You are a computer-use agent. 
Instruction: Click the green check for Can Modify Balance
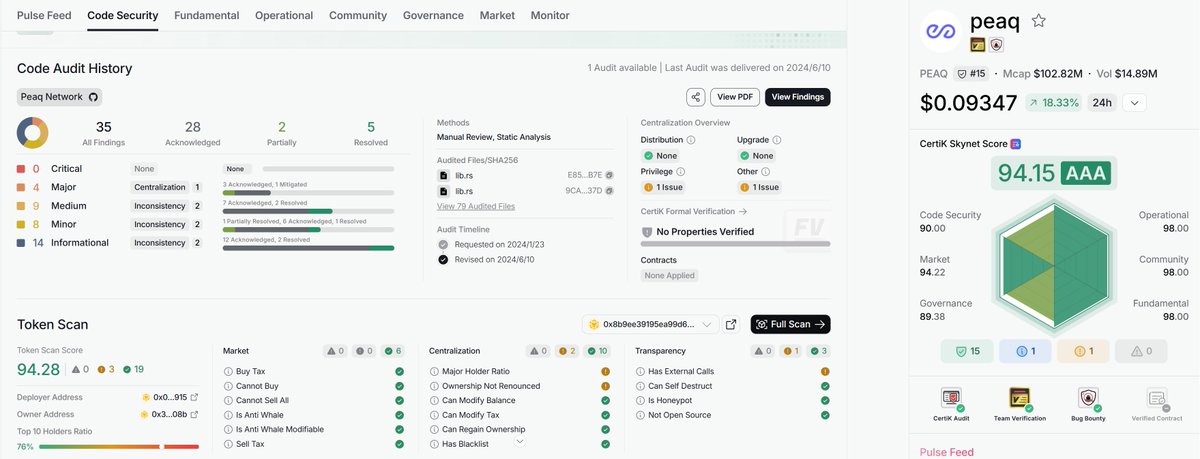pyautogui.click(x=605, y=400)
